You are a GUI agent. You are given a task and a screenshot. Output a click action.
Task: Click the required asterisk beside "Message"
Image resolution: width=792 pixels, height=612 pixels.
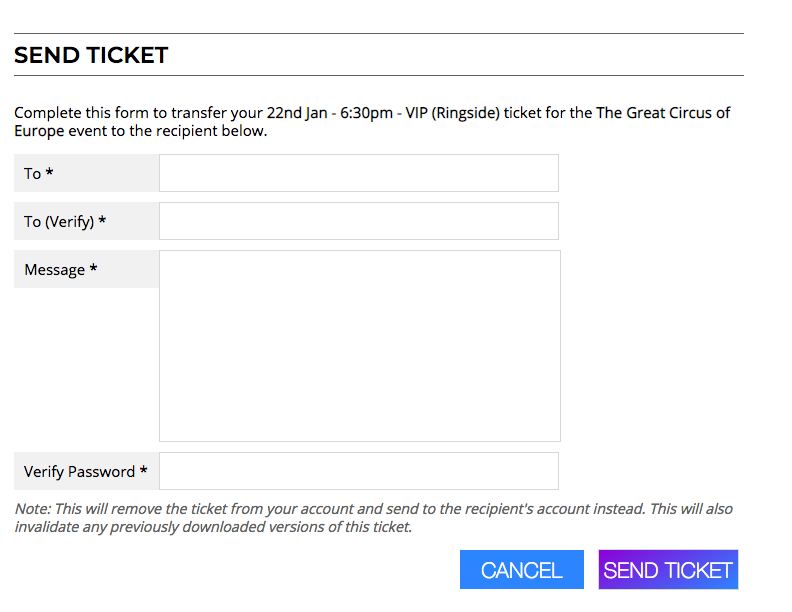(x=93, y=269)
